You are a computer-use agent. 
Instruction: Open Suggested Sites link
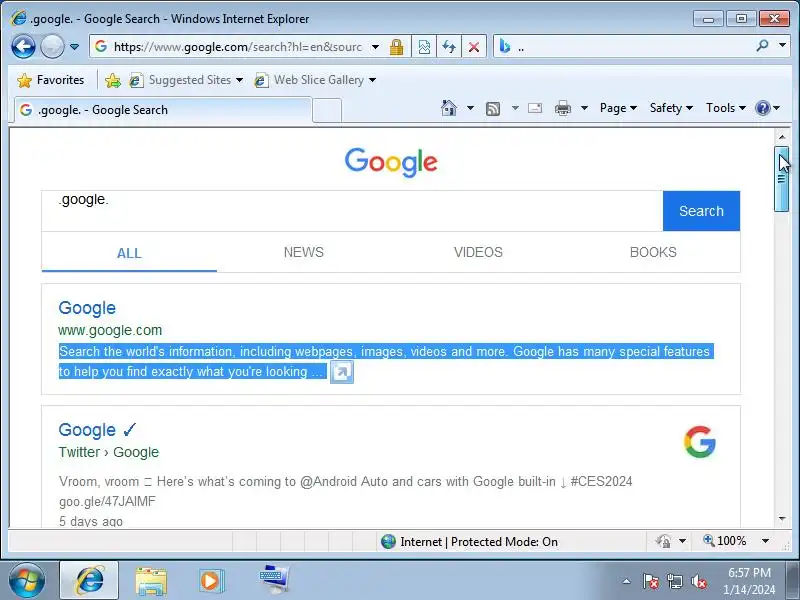pyautogui.click(x=186, y=80)
